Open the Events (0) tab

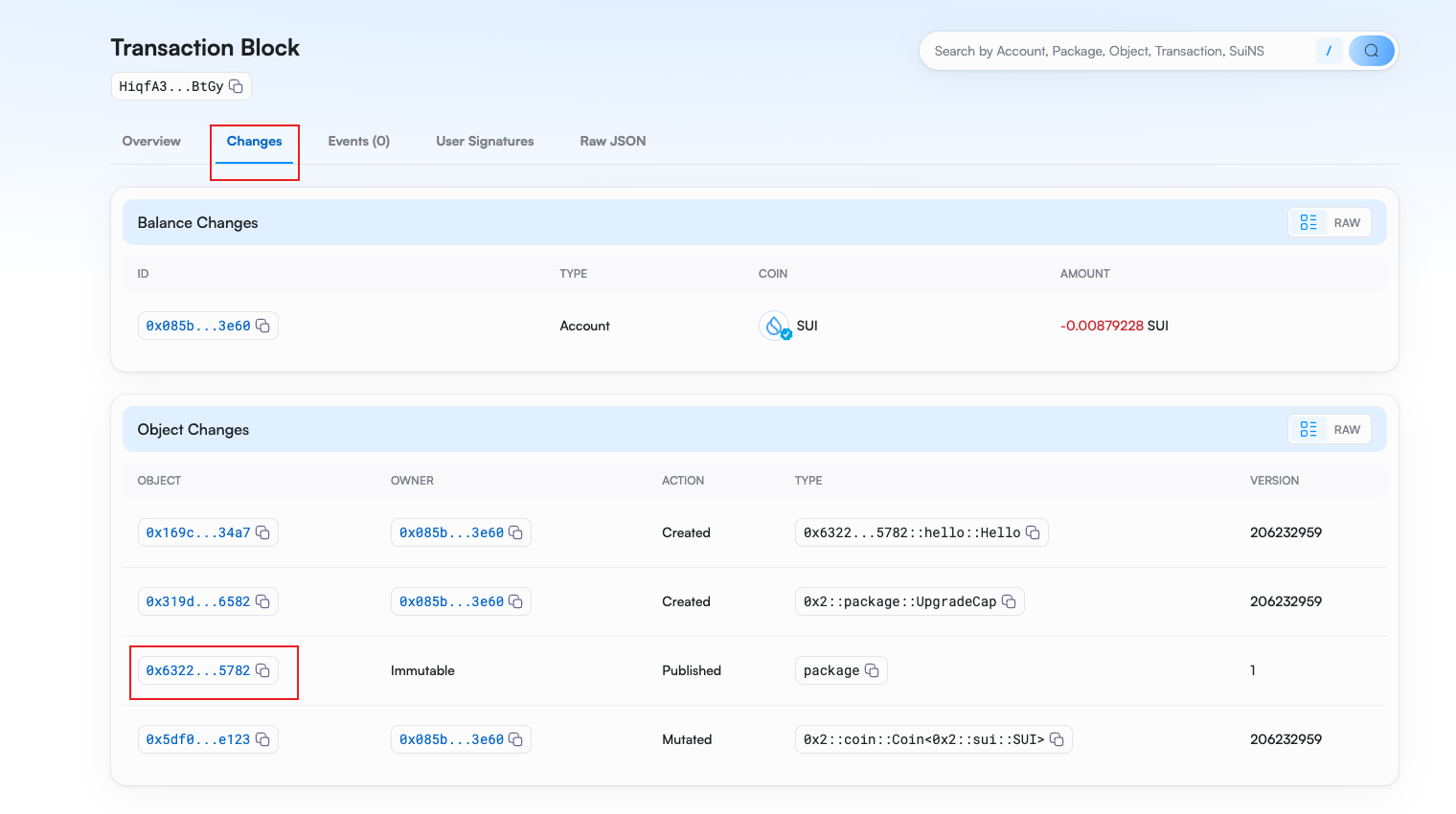pyautogui.click(x=359, y=141)
